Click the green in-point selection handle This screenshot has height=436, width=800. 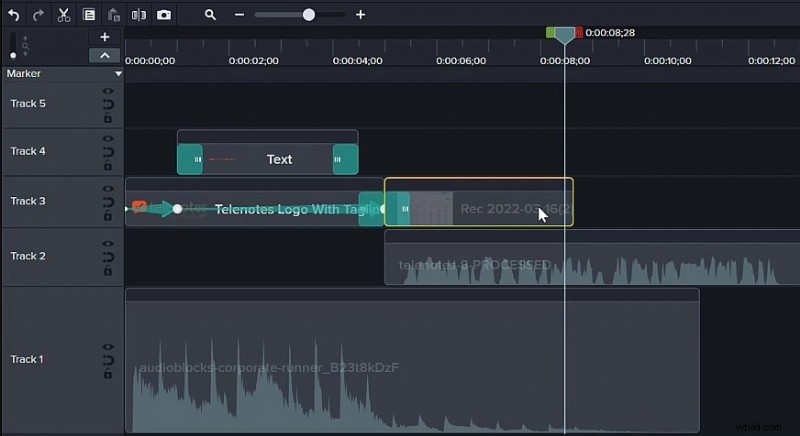pyautogui.click(x=550, y=33)
